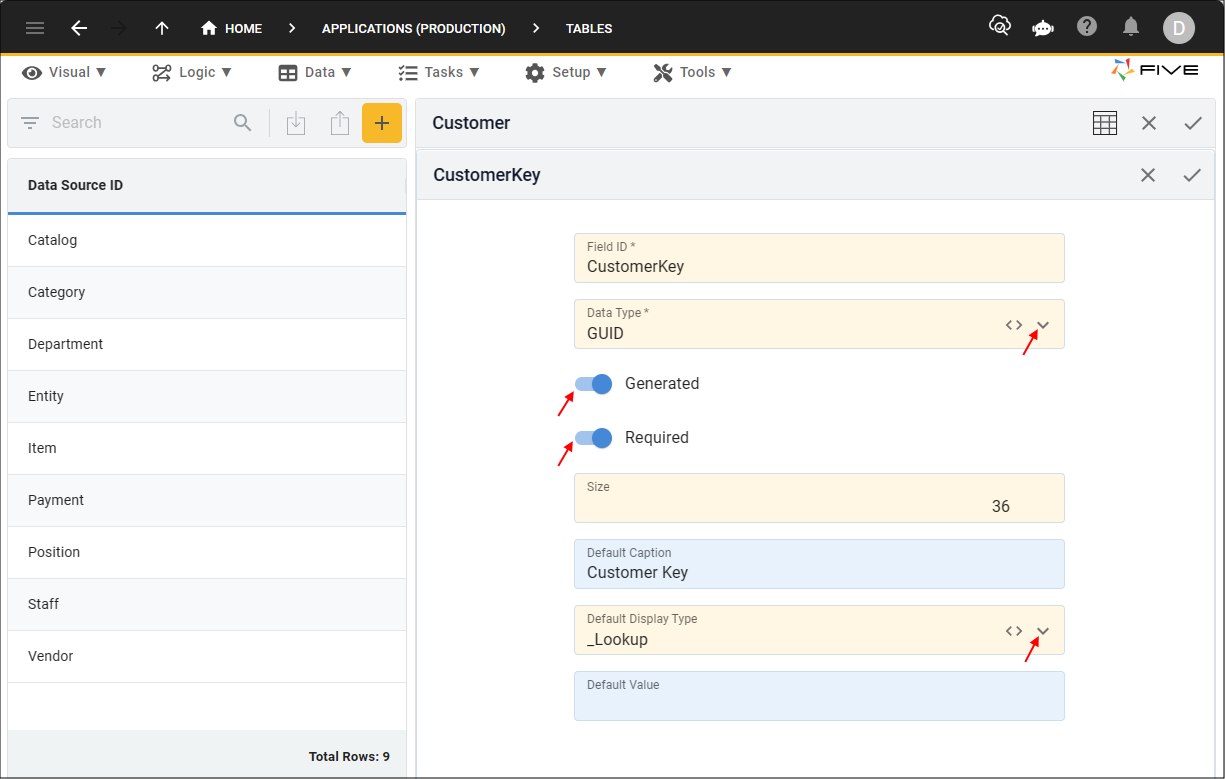Viewport: 1225px width, 779px height.
Task: Toggle the Required switch
Action: click(x=593, y=438)
